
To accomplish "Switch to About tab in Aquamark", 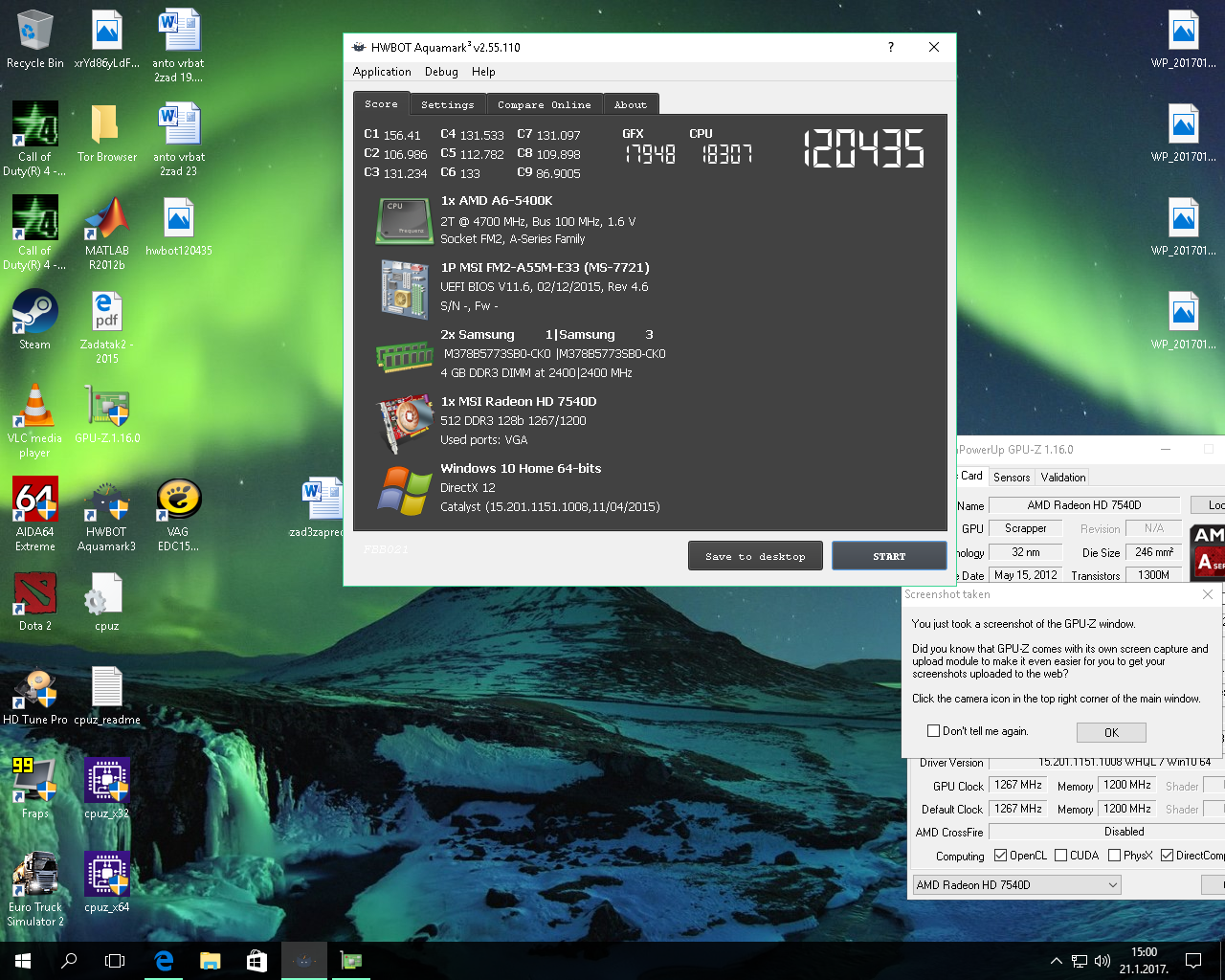I will (x=631, y=104).
